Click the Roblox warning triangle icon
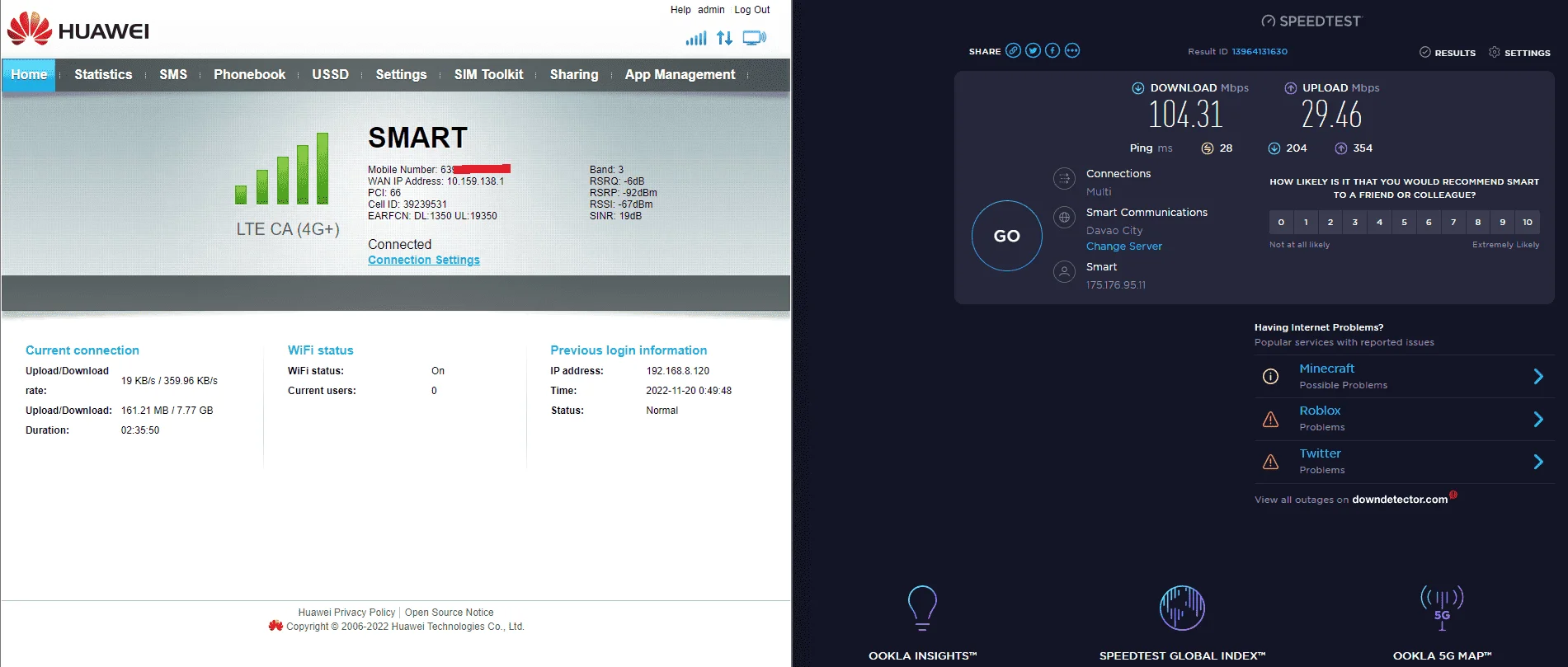The width and height of the screenshot is (1568, 667). click(1270, 419)
